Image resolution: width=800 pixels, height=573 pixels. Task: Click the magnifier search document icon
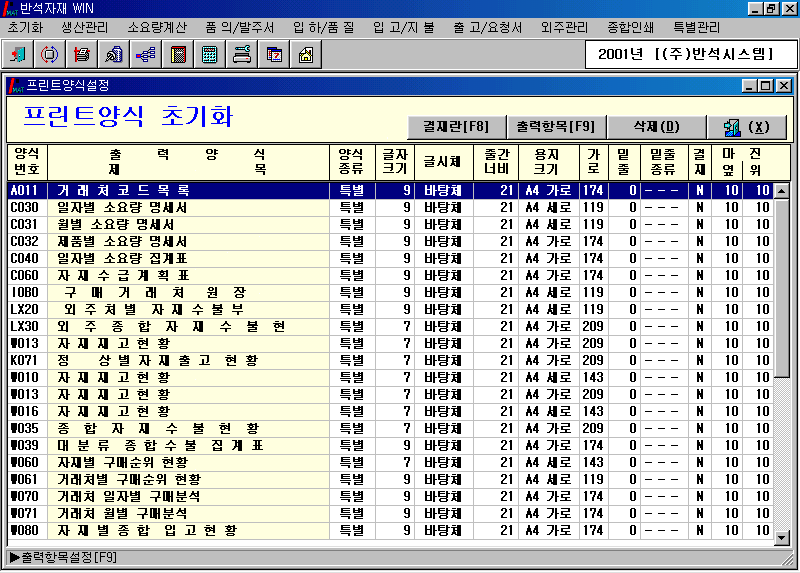[x=114, y=54]
